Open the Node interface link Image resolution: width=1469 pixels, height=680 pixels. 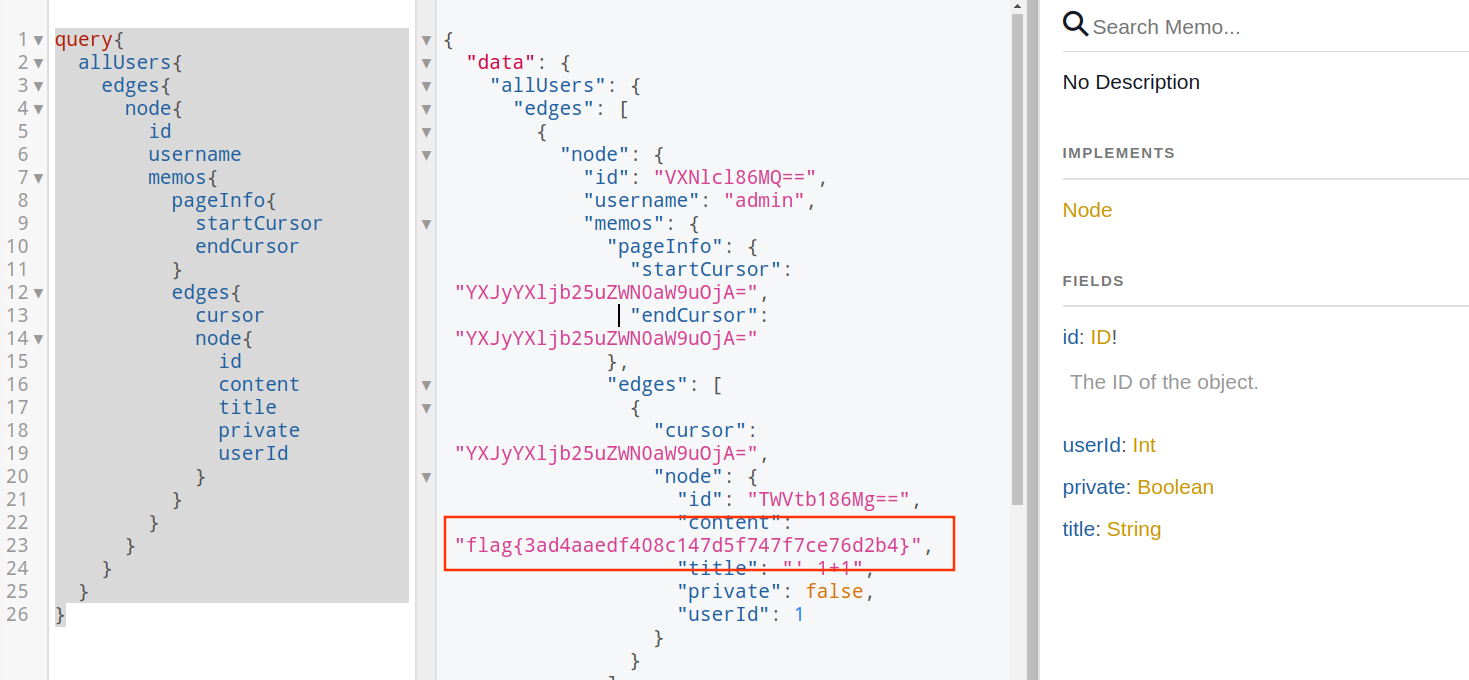pyautogui.click(x=1087, y=210)
